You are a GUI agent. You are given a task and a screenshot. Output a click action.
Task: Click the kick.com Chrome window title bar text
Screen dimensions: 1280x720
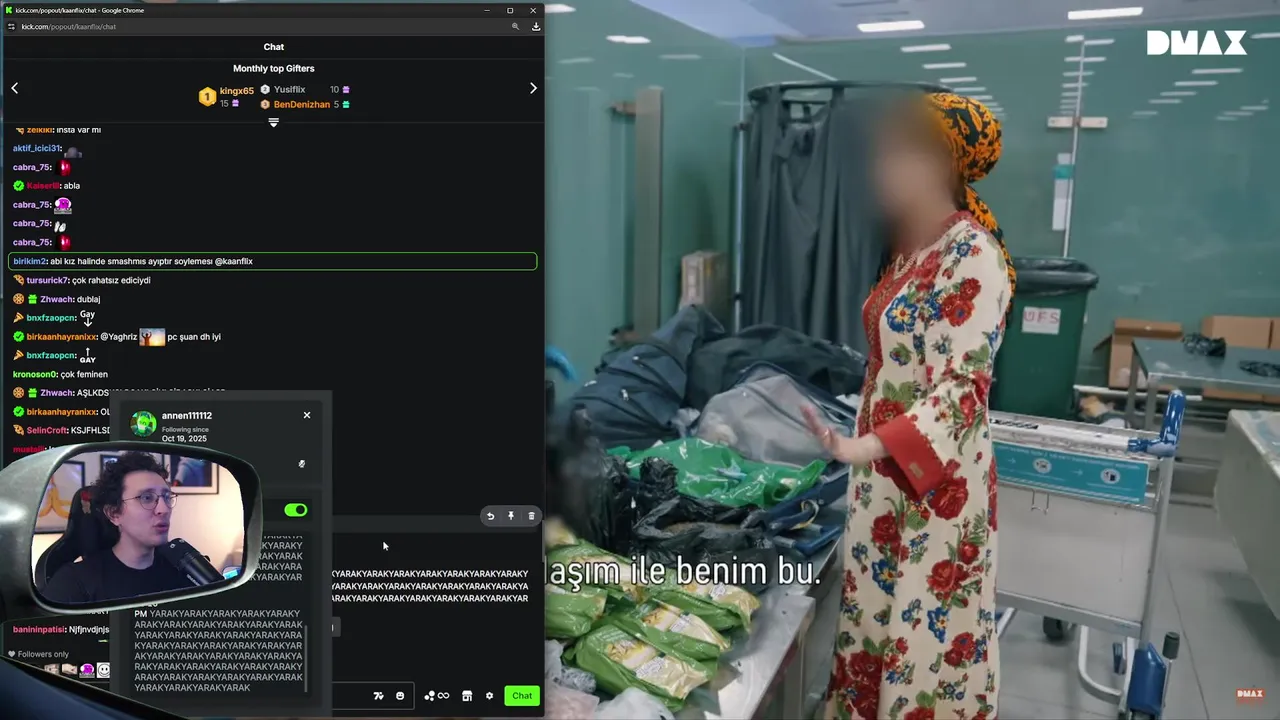click(80, 10)
